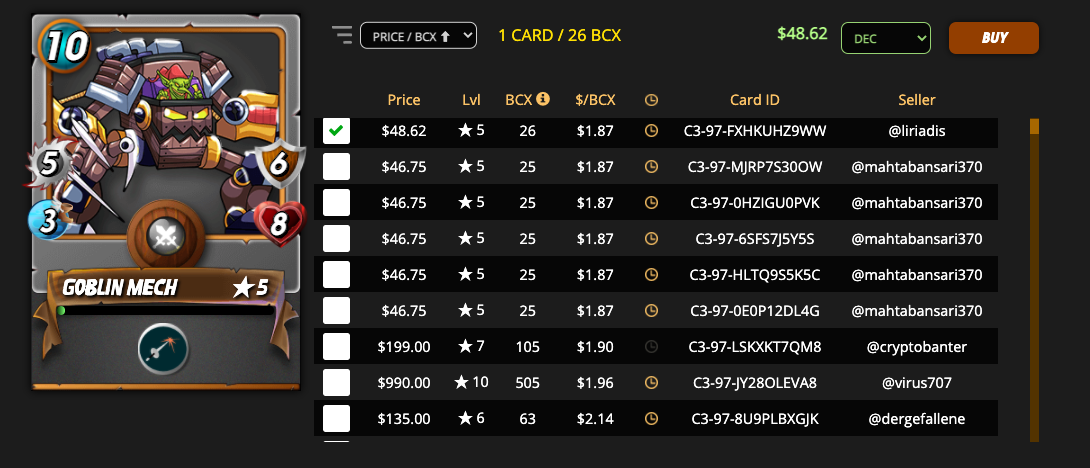Tick the $135.00 @dergefallene listing checkbox

[336, 419]
